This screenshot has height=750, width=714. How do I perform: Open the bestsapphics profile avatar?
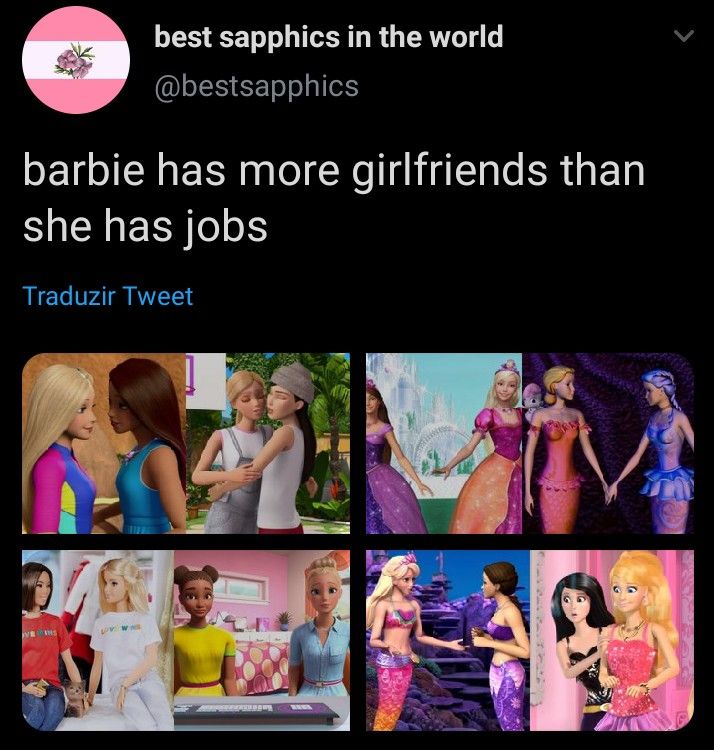[76, 60]
